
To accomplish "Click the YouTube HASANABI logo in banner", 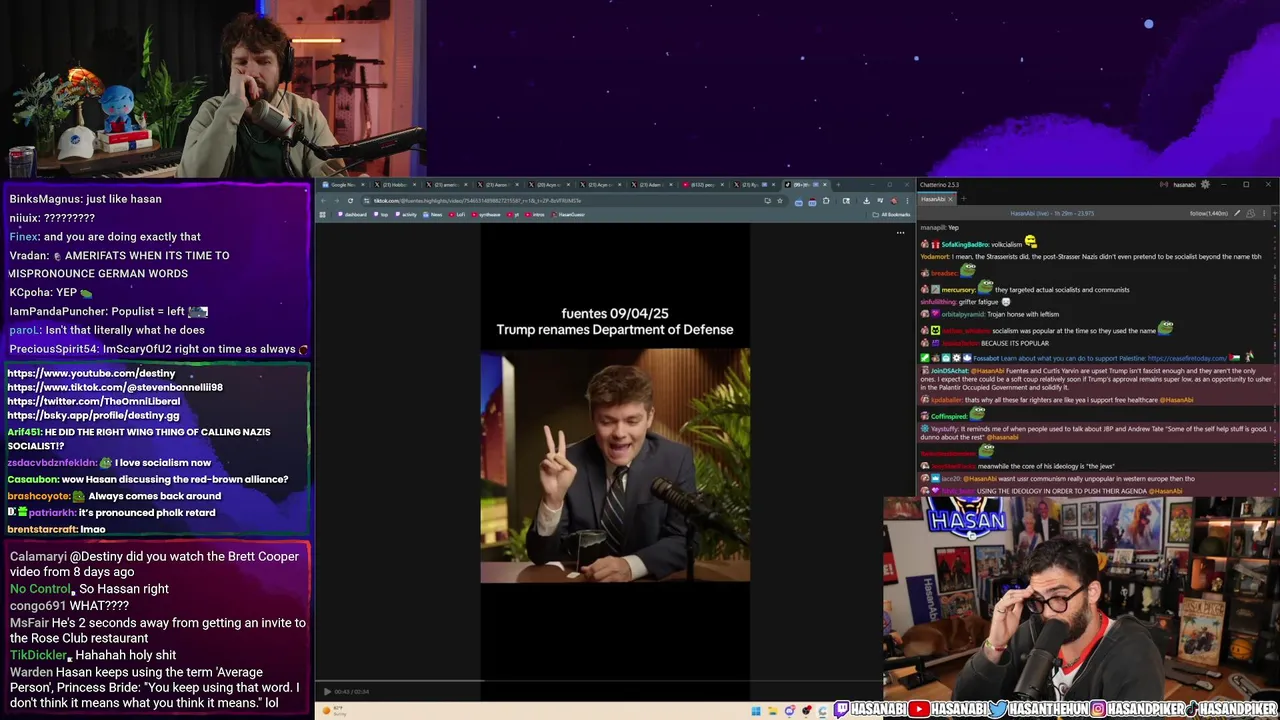I will 919,709.
